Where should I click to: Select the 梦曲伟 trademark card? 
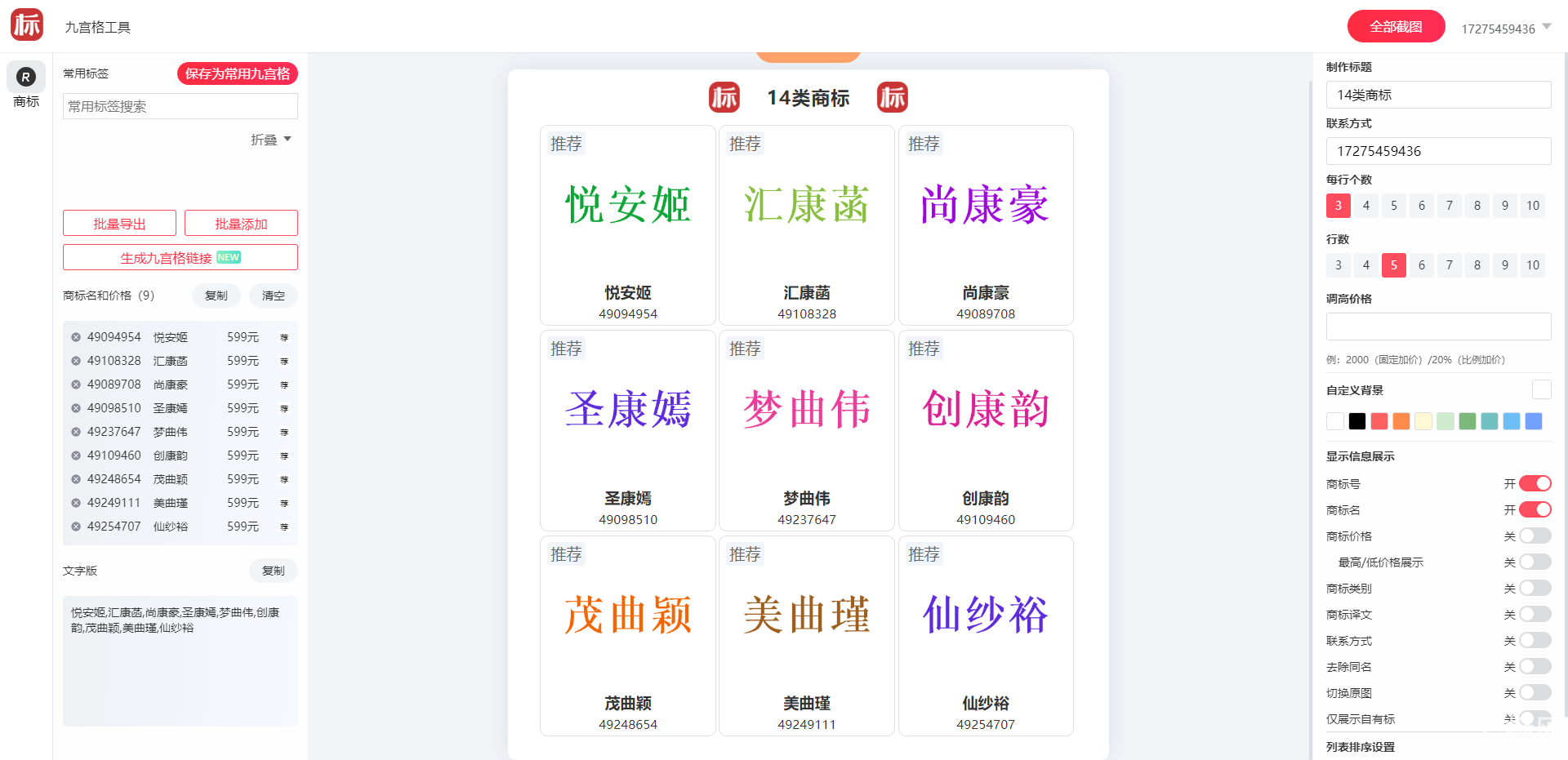pyautogui.click(x=807, y=430)
